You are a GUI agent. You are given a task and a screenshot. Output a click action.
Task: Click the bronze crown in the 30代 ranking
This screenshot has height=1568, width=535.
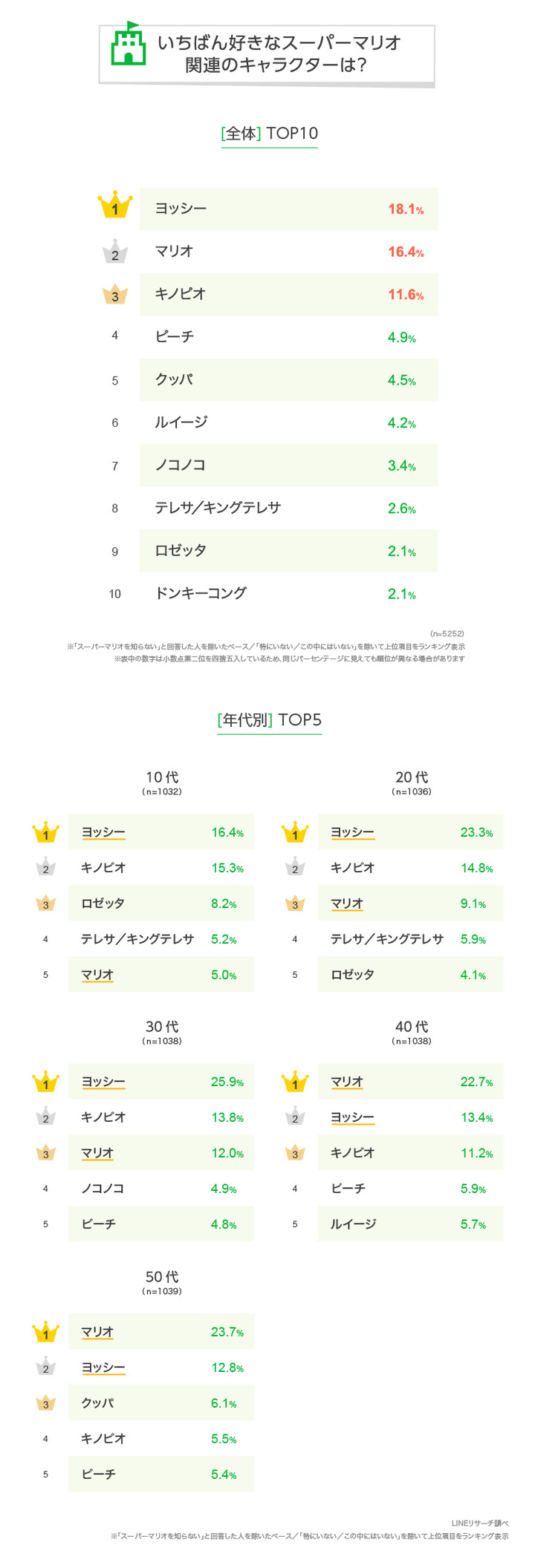pos(46,1154)
